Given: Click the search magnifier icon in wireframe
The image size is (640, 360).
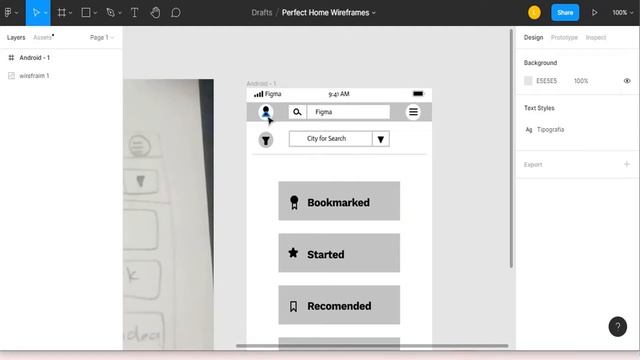Looking at the screenshot, I should click(x=297, y=112).
